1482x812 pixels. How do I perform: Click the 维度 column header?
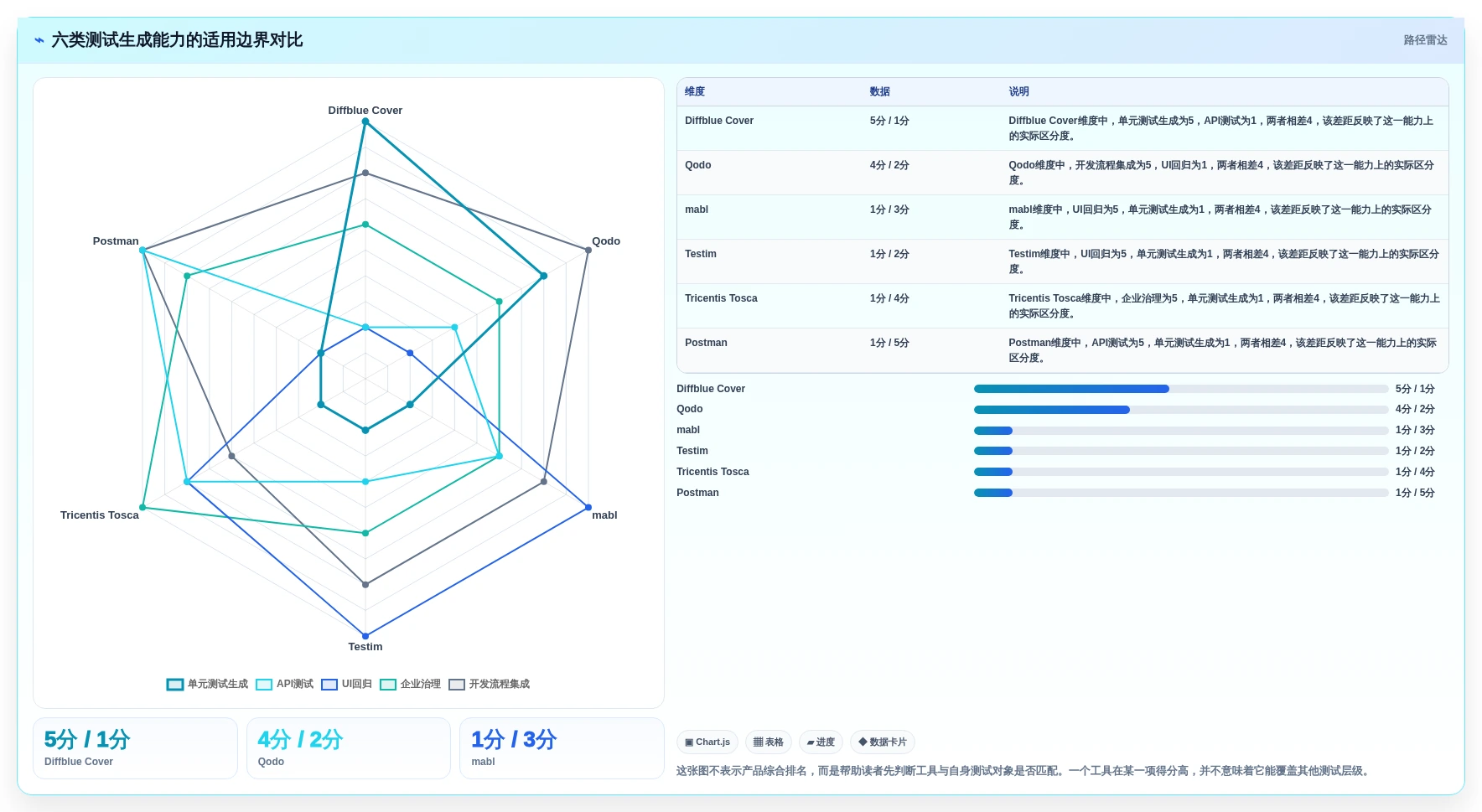click(x=695, y=92)
